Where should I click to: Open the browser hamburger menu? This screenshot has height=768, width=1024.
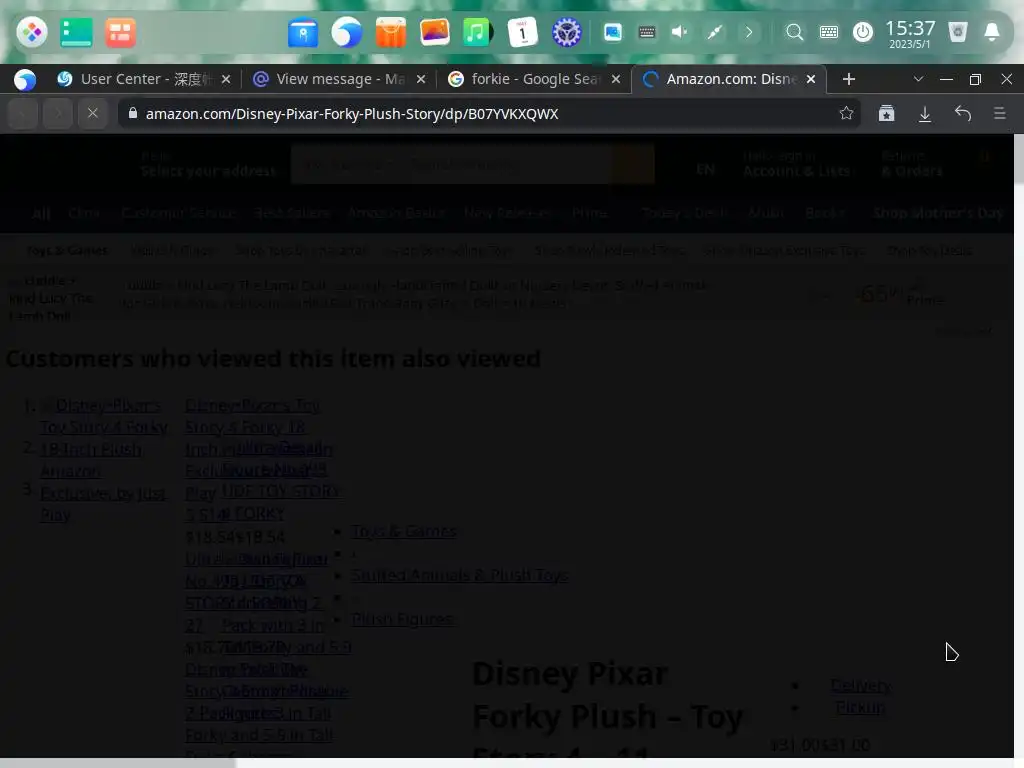click(x=1000, y=114)
